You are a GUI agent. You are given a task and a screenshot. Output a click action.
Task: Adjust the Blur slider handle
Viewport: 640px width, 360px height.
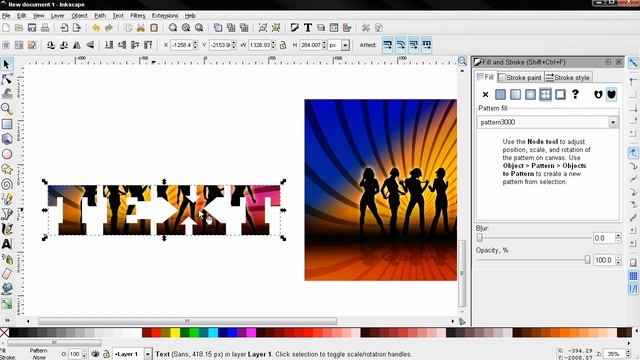480,238
